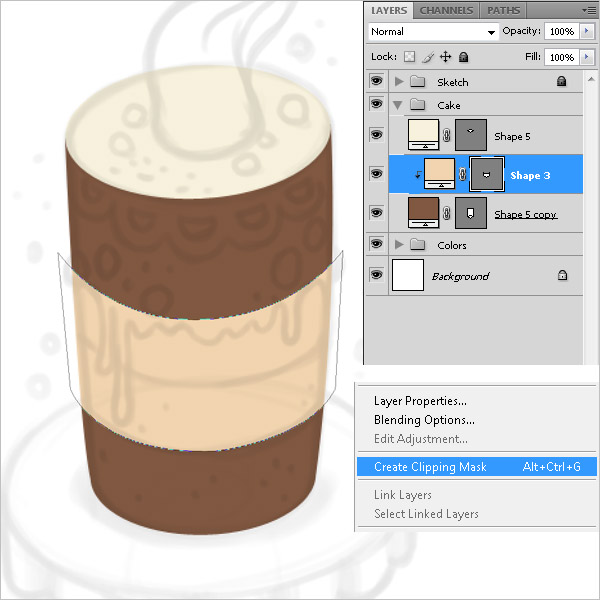Click the Sketch group lock icon

coord(561,81)
